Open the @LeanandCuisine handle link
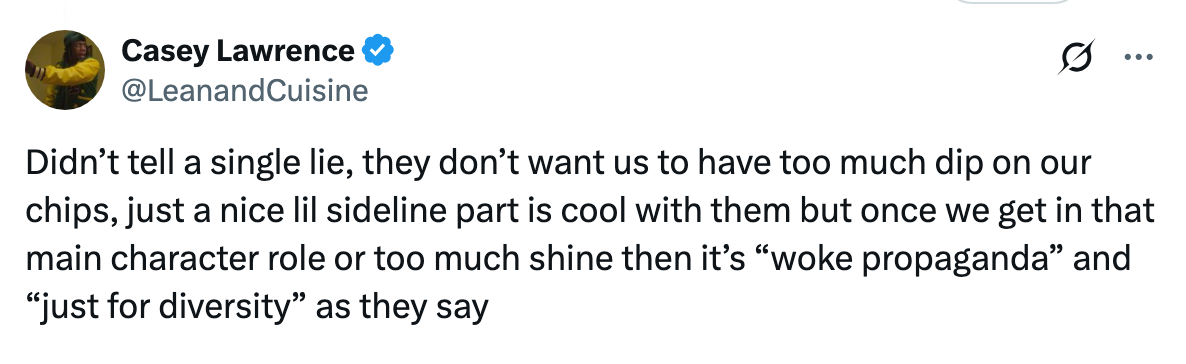Viewport: 1186px width, 364px height. coord(244,91)
